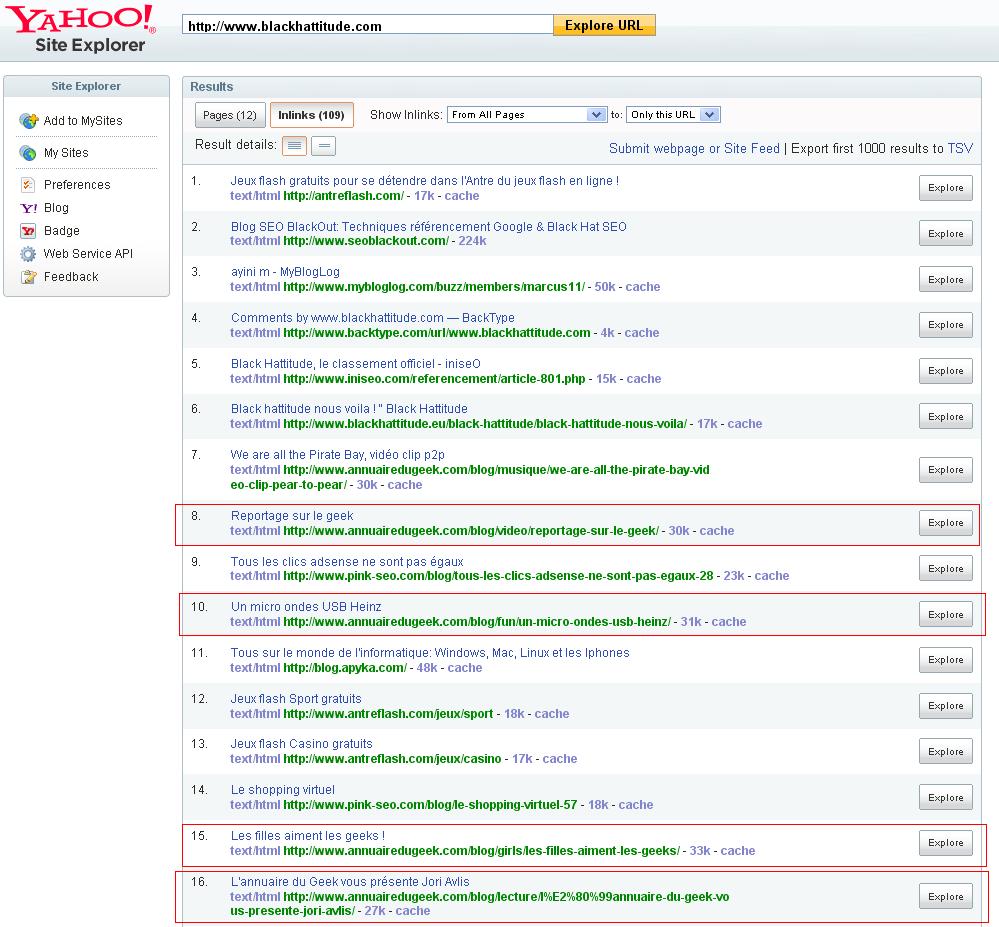999x927 pixels.
Task: Open 'Tous les clics adsense' title
Action: click(347, 562)
